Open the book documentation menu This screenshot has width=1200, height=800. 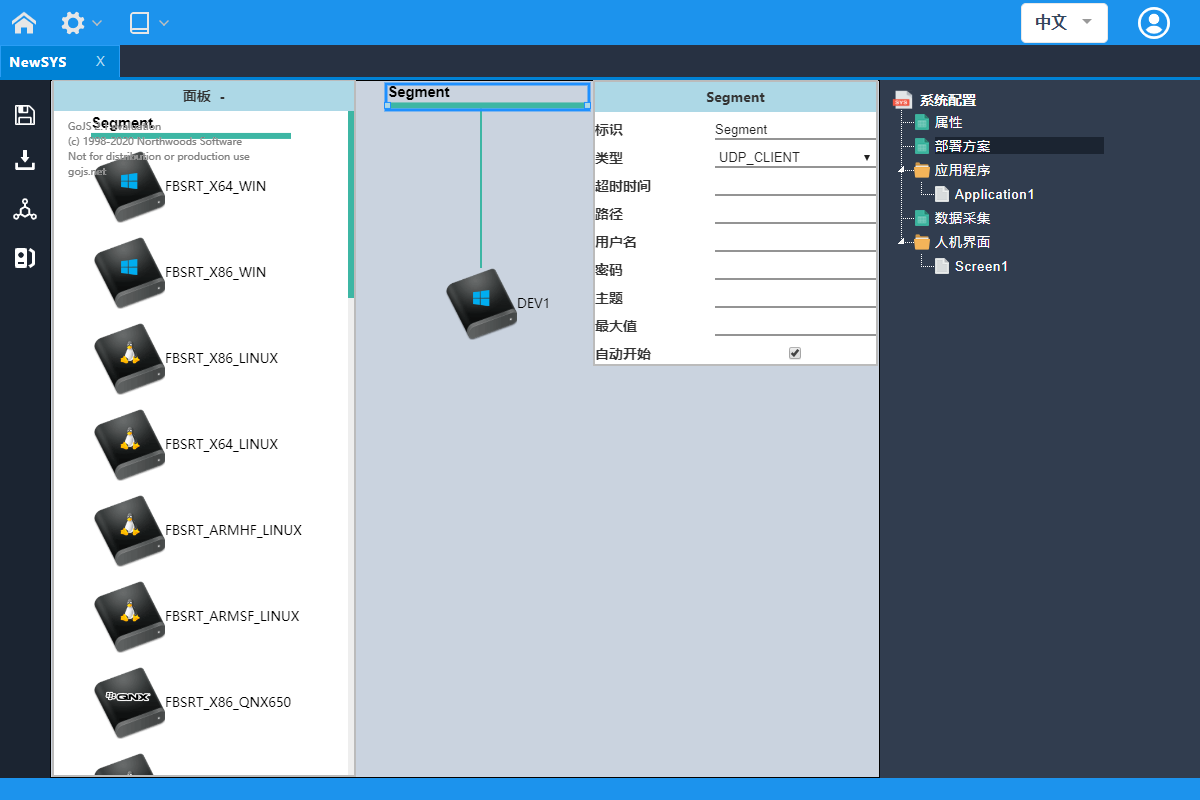click(x=140, y=22)
